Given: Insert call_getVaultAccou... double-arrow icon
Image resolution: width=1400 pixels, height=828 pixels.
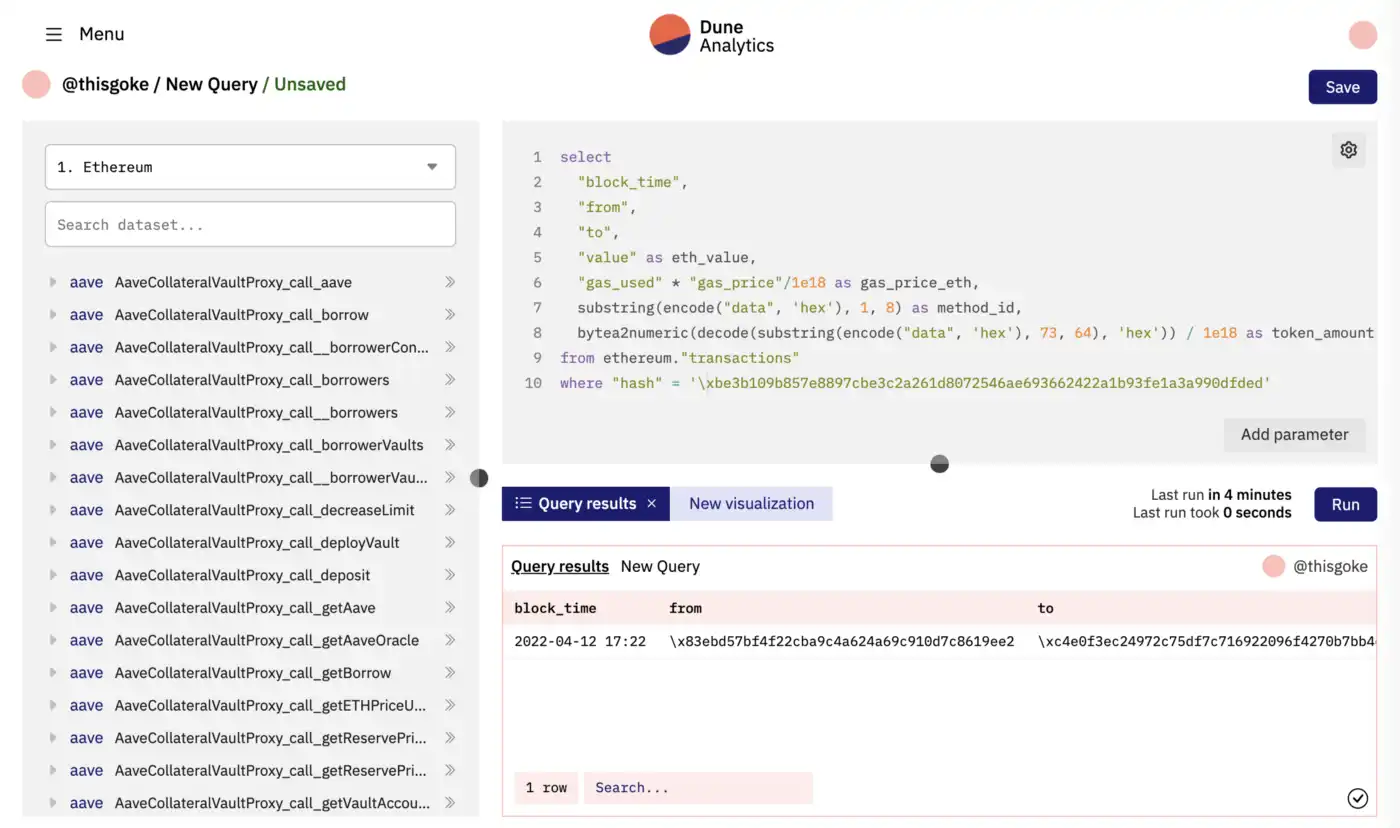Looking at the screenshot, I should click(450, 803).
